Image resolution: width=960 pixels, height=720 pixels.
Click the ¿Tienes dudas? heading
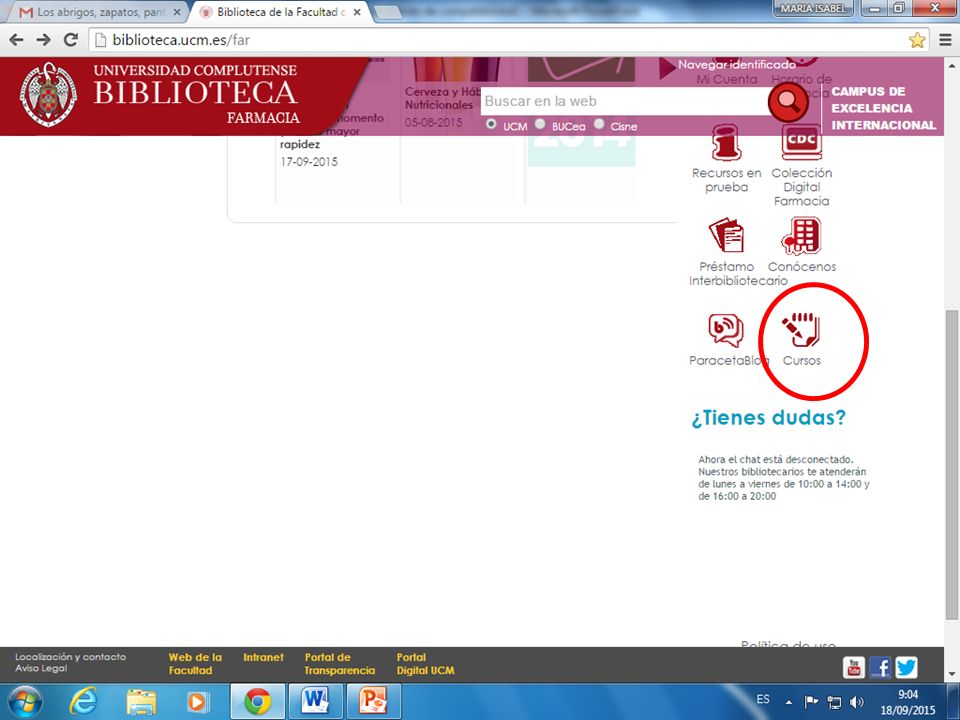tap(768, 418)
